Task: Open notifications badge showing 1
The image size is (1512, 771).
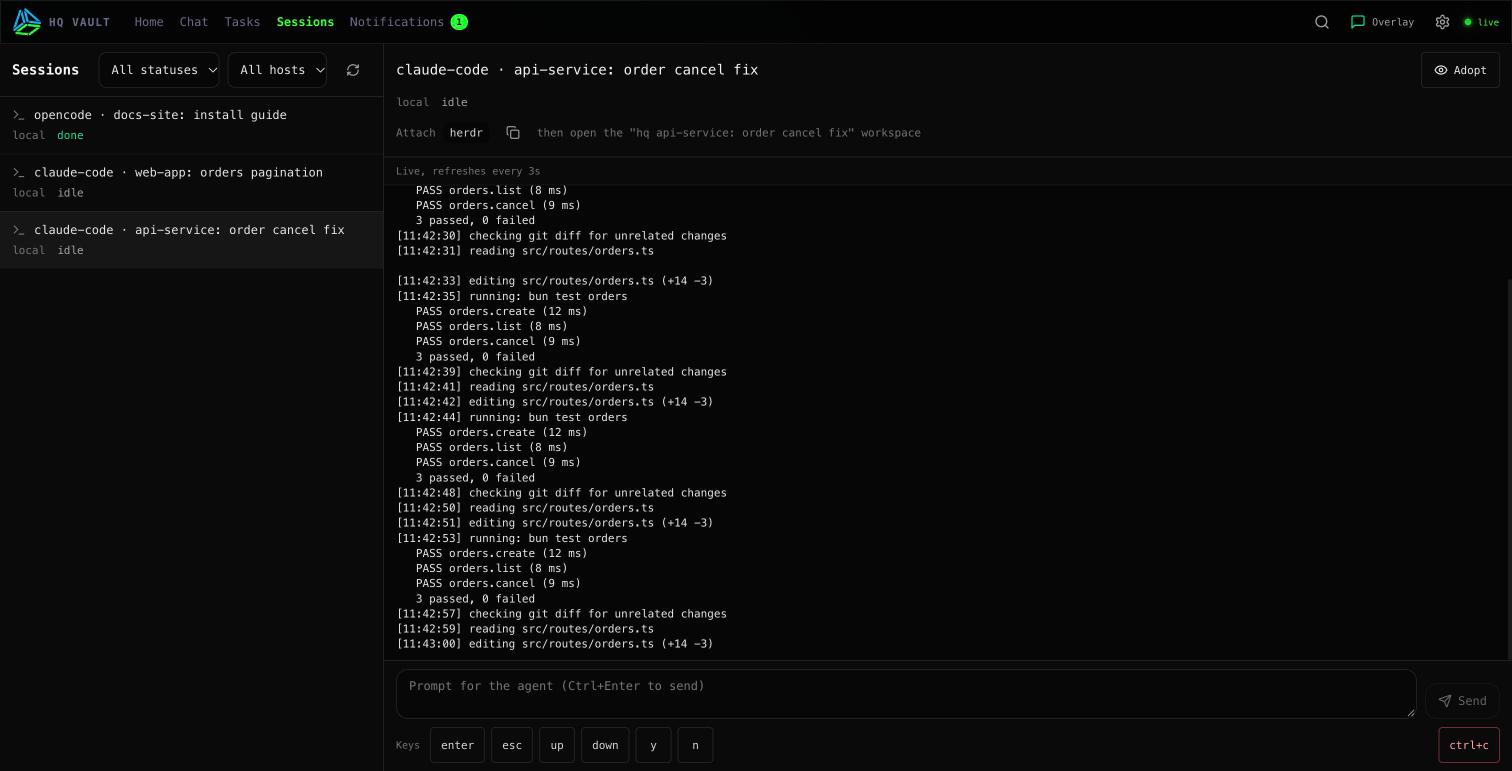Action: pos(459,22)
